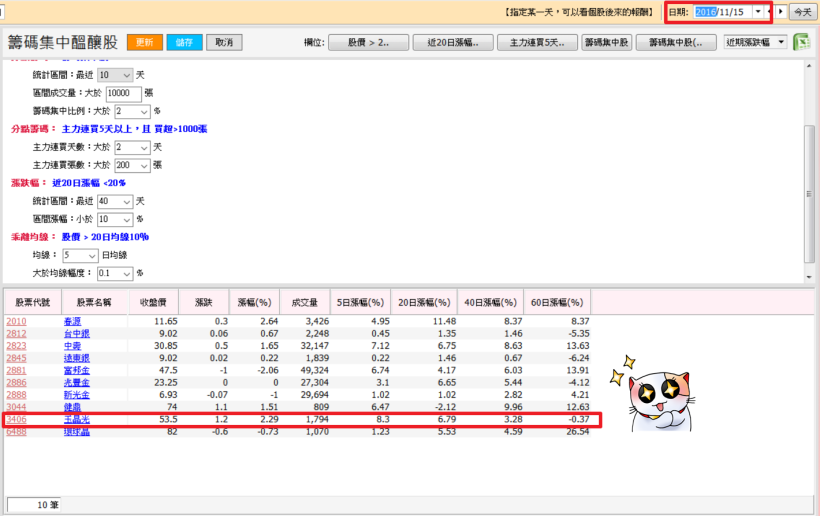Open stock name link 環球晶

pos(77,432)
